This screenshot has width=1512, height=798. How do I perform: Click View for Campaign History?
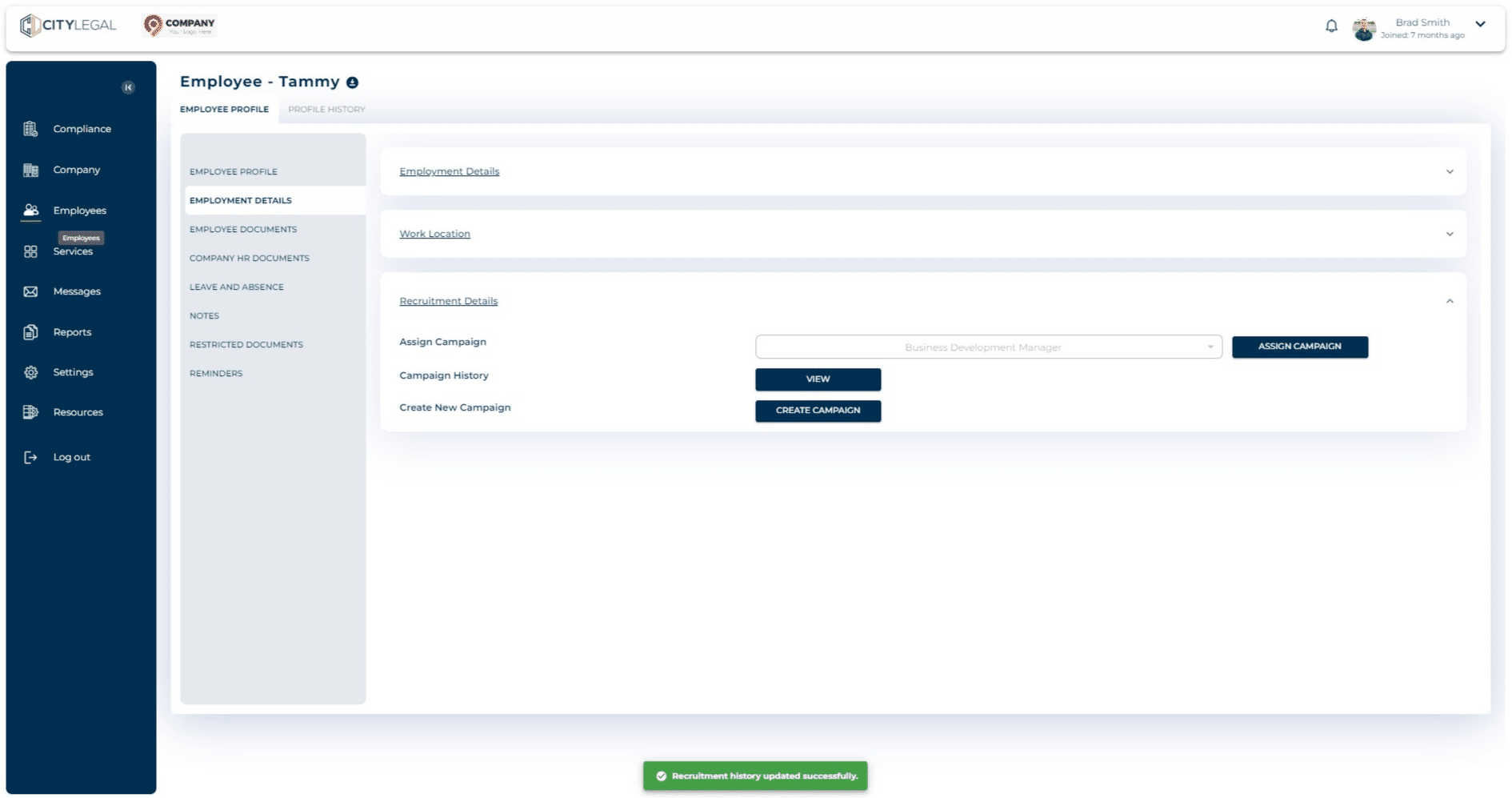coord(818,379)
